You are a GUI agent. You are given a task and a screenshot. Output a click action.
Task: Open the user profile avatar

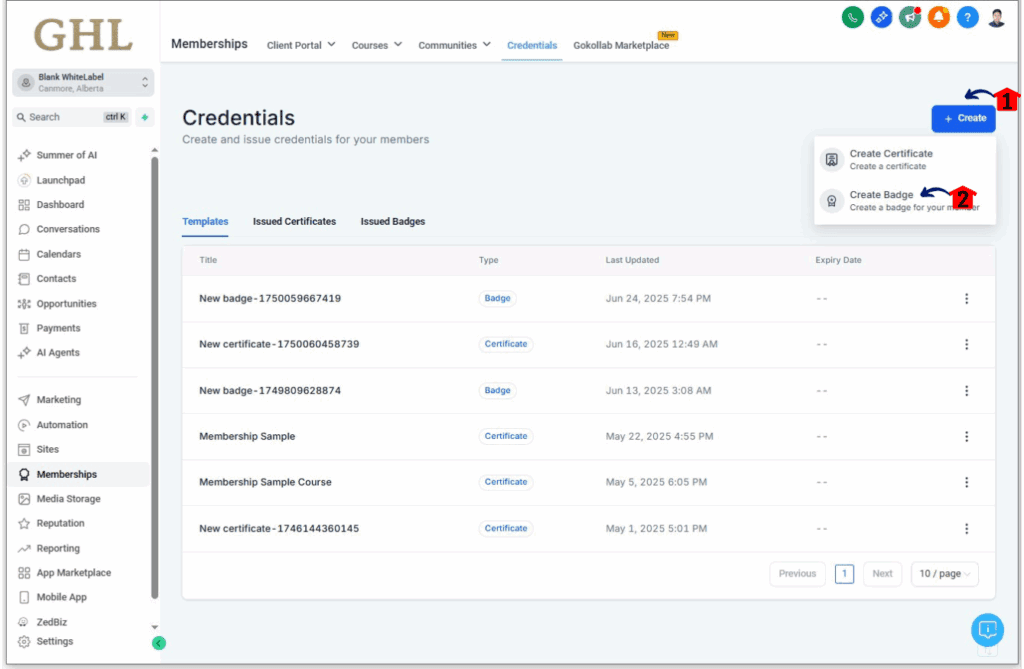coord(996,18)
